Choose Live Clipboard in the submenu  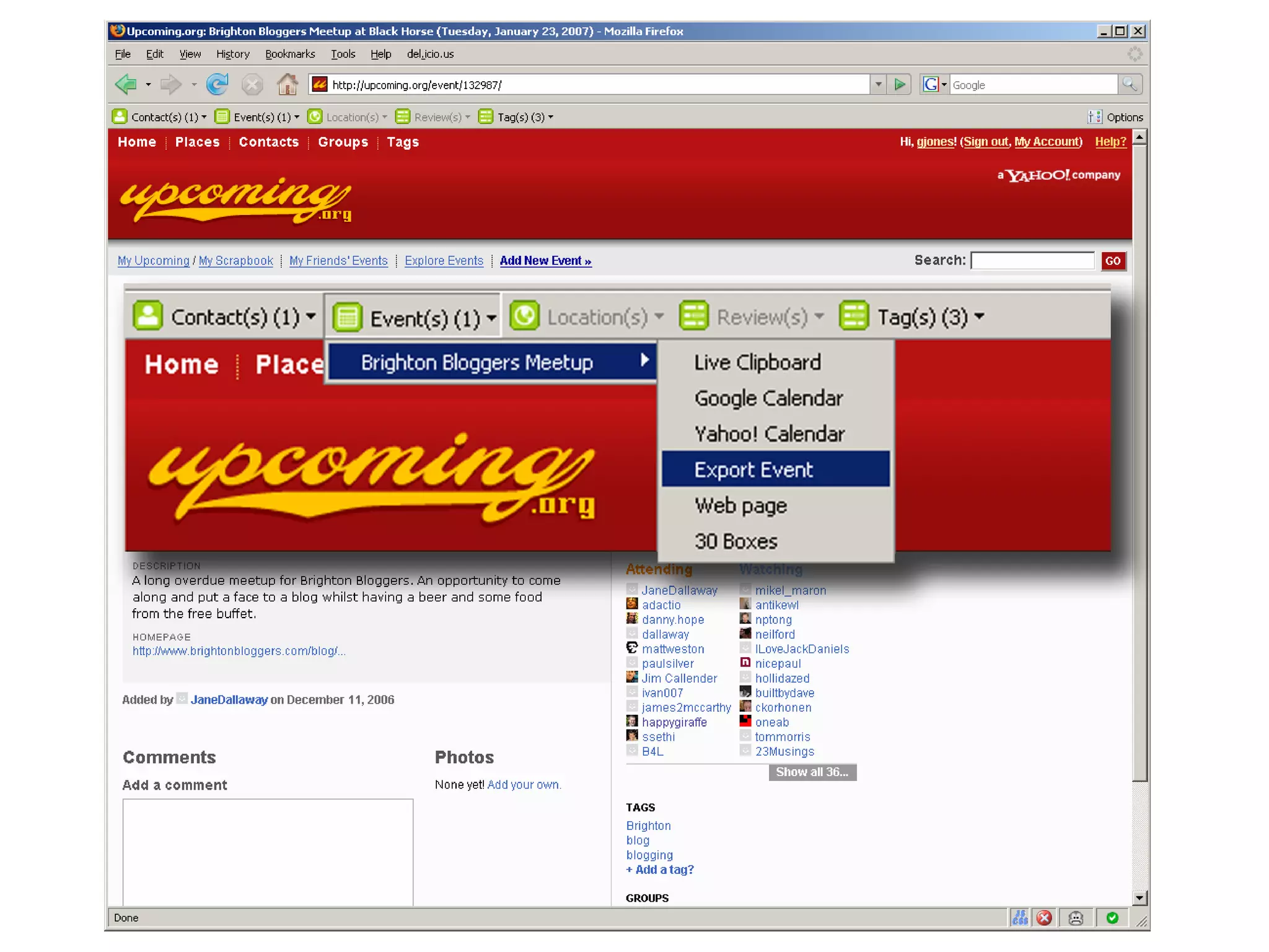775,362
